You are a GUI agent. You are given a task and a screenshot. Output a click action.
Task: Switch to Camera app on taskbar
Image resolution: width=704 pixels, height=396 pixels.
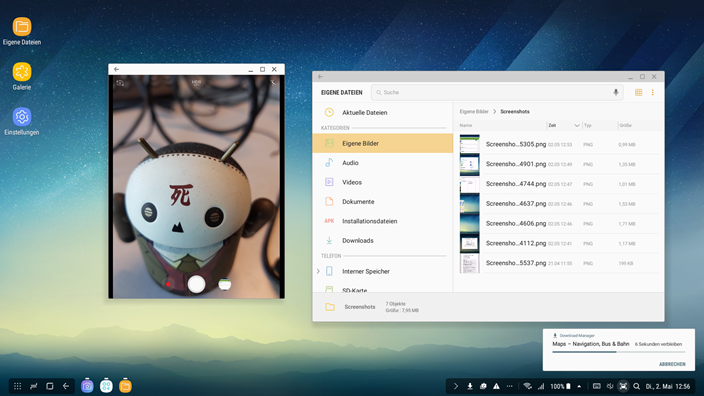pyautogui.click(x=87, y=386)
